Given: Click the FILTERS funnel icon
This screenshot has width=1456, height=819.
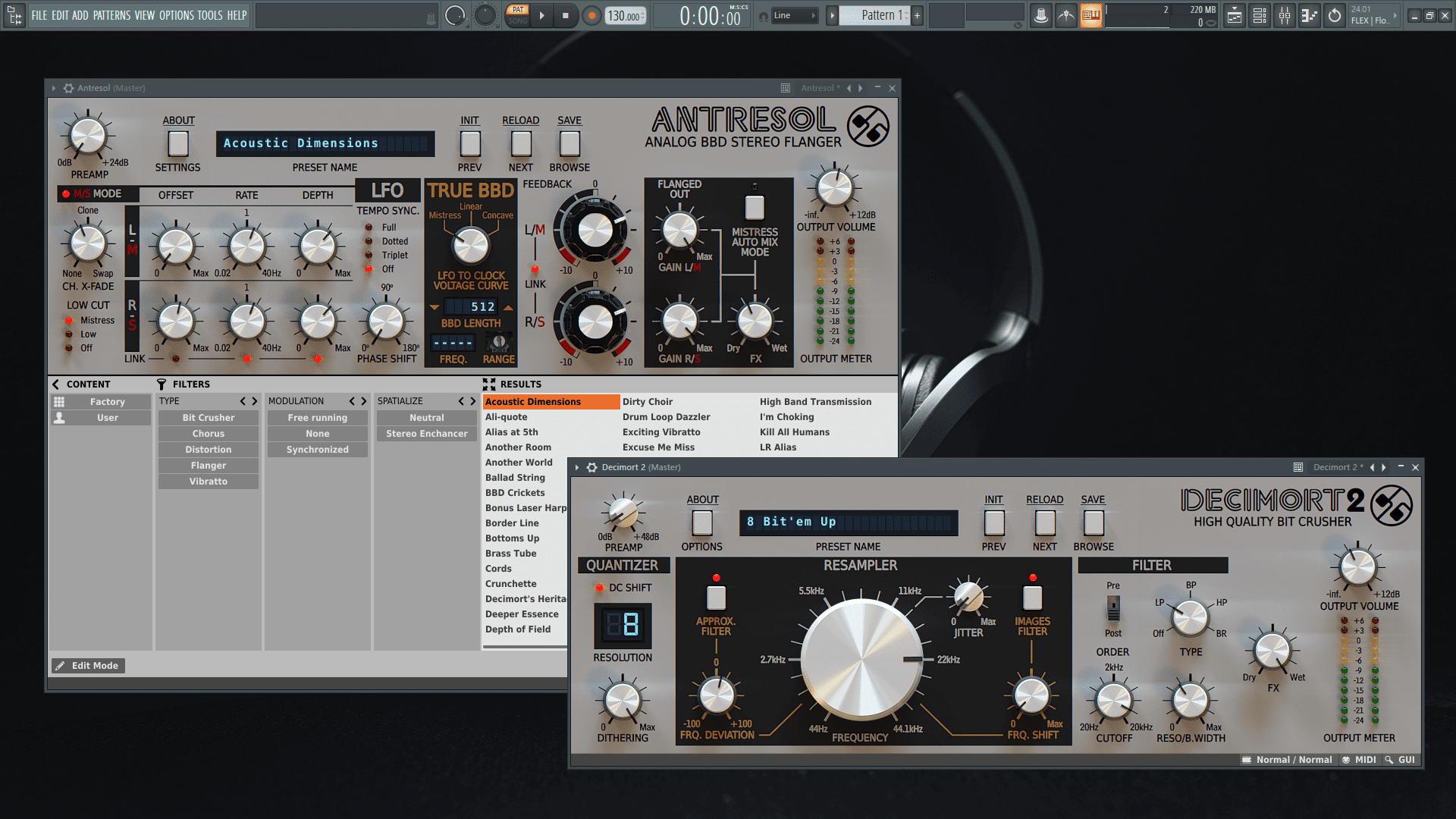Looking at the screenshot, I should tap(162, 384).
